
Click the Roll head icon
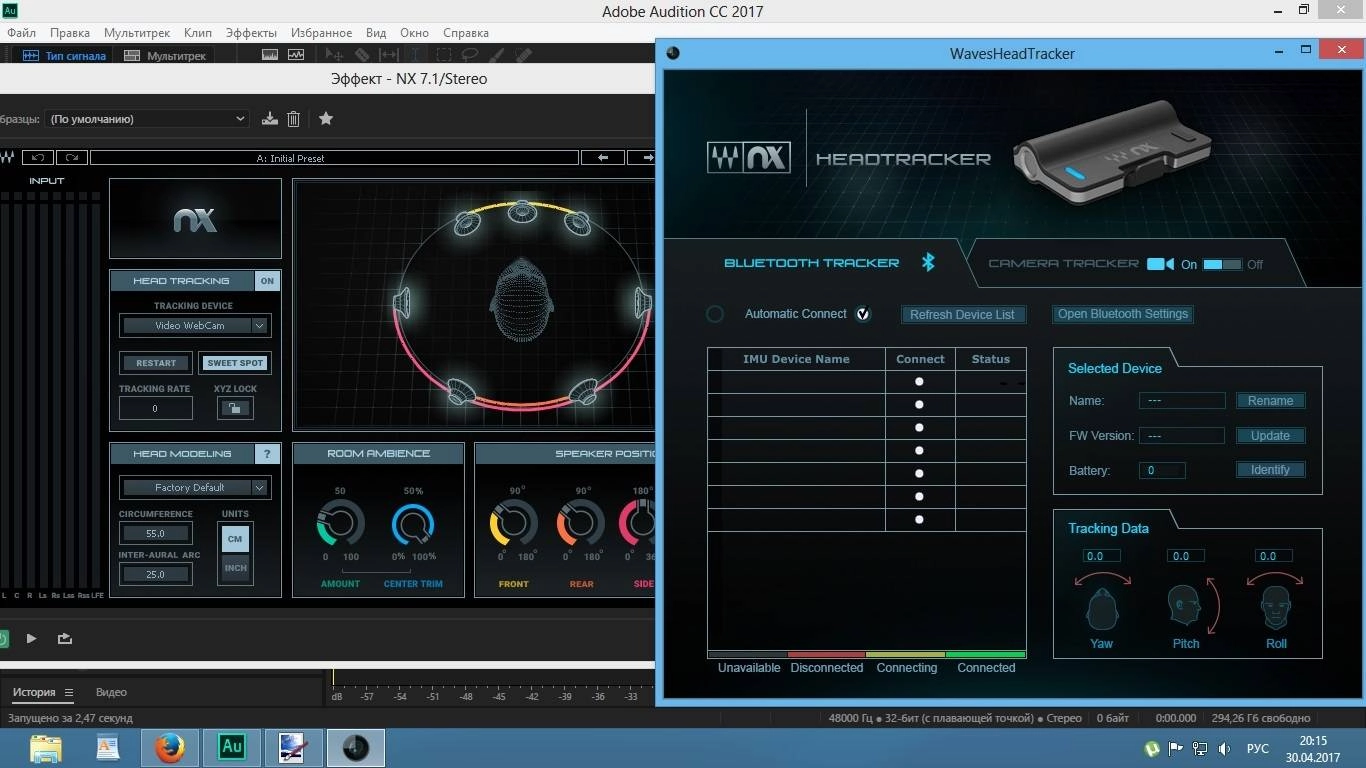[1275, 607]
